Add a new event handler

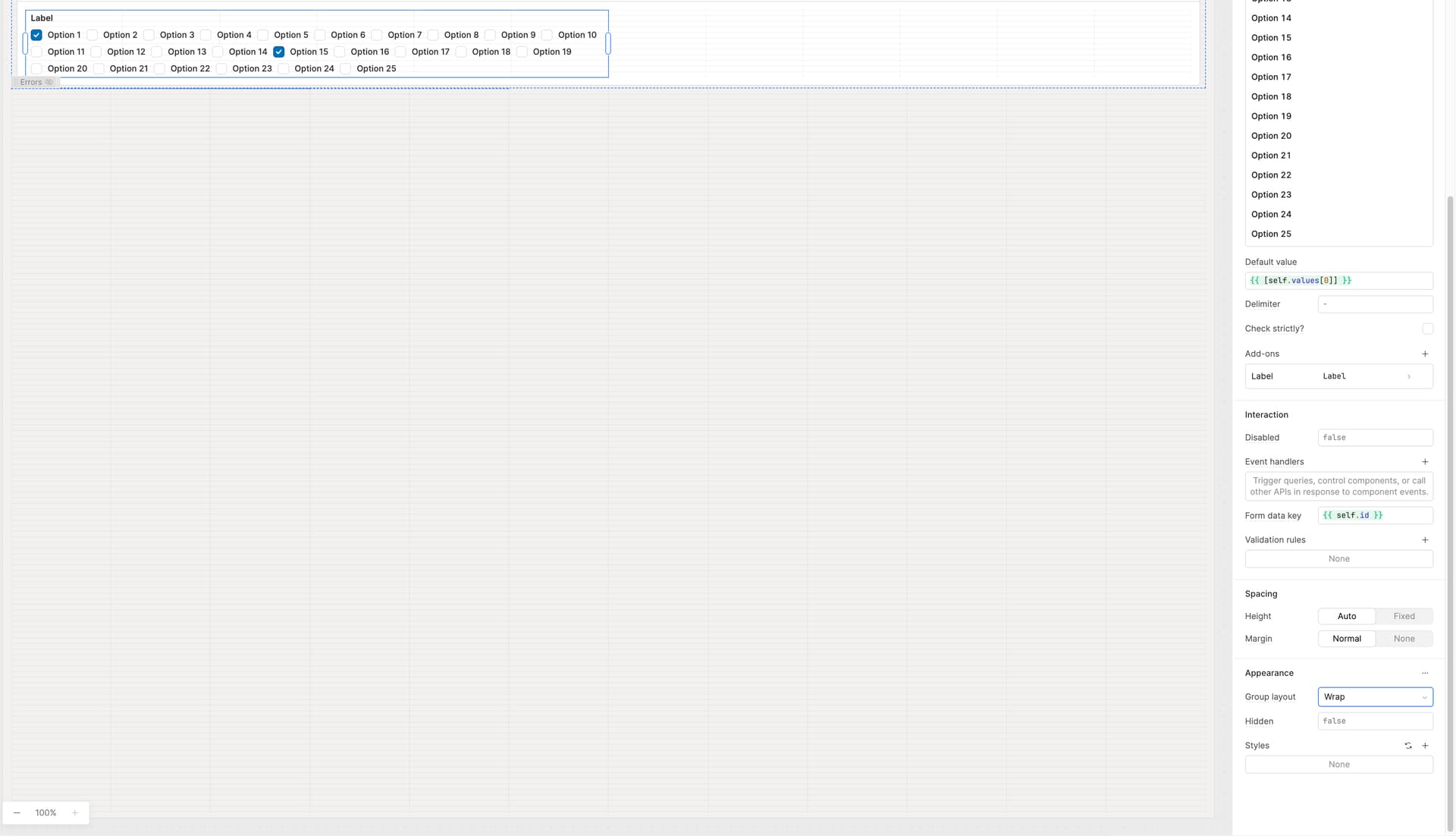point(1425,462)
